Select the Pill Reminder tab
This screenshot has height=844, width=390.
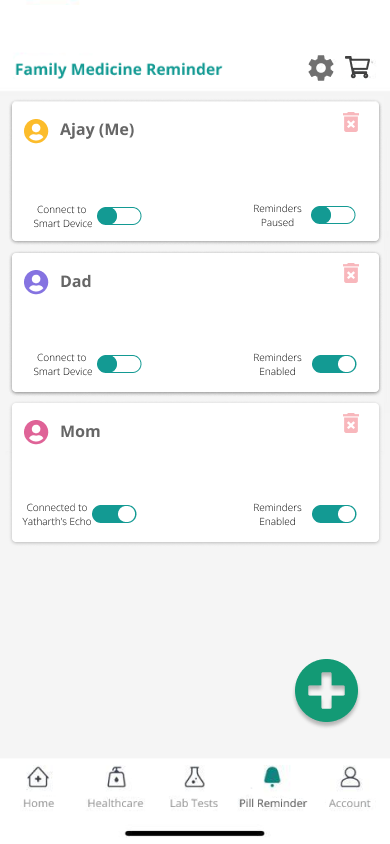[x=273, y=787]
